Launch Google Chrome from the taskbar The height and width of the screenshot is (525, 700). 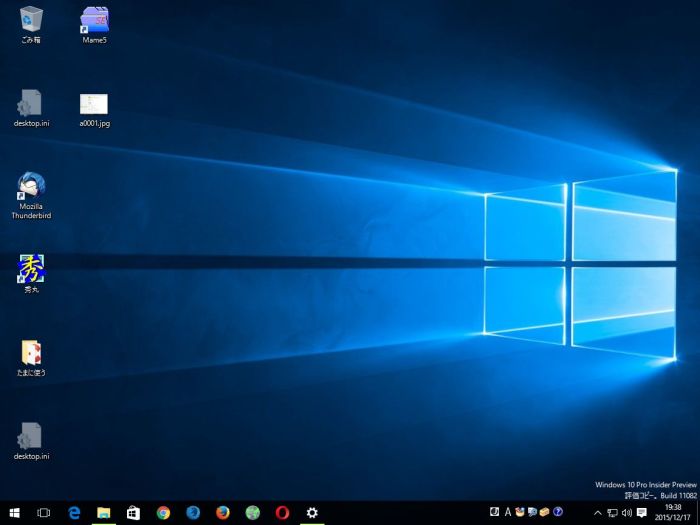click(163, 512)
